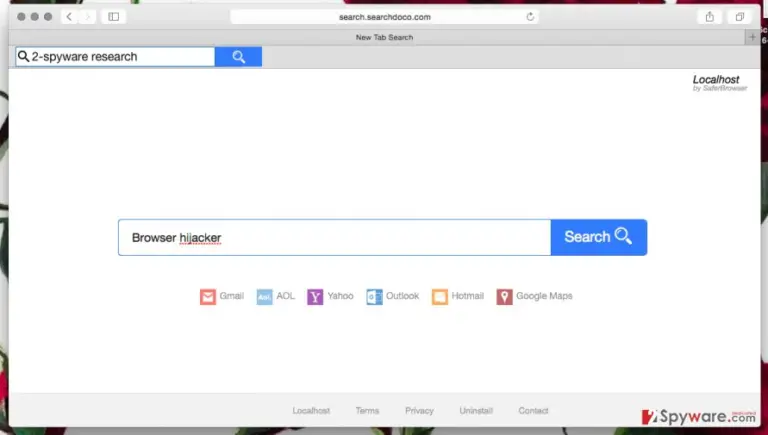Open the Yahoo shortcut icon
This screenshot has height=435, width=768.
315,296
